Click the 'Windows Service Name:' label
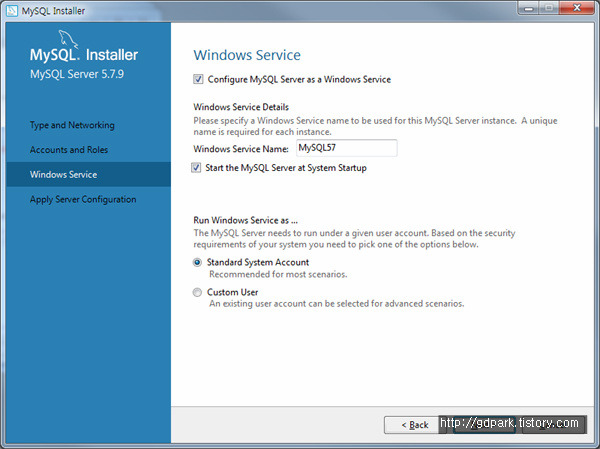 (241, 149)
